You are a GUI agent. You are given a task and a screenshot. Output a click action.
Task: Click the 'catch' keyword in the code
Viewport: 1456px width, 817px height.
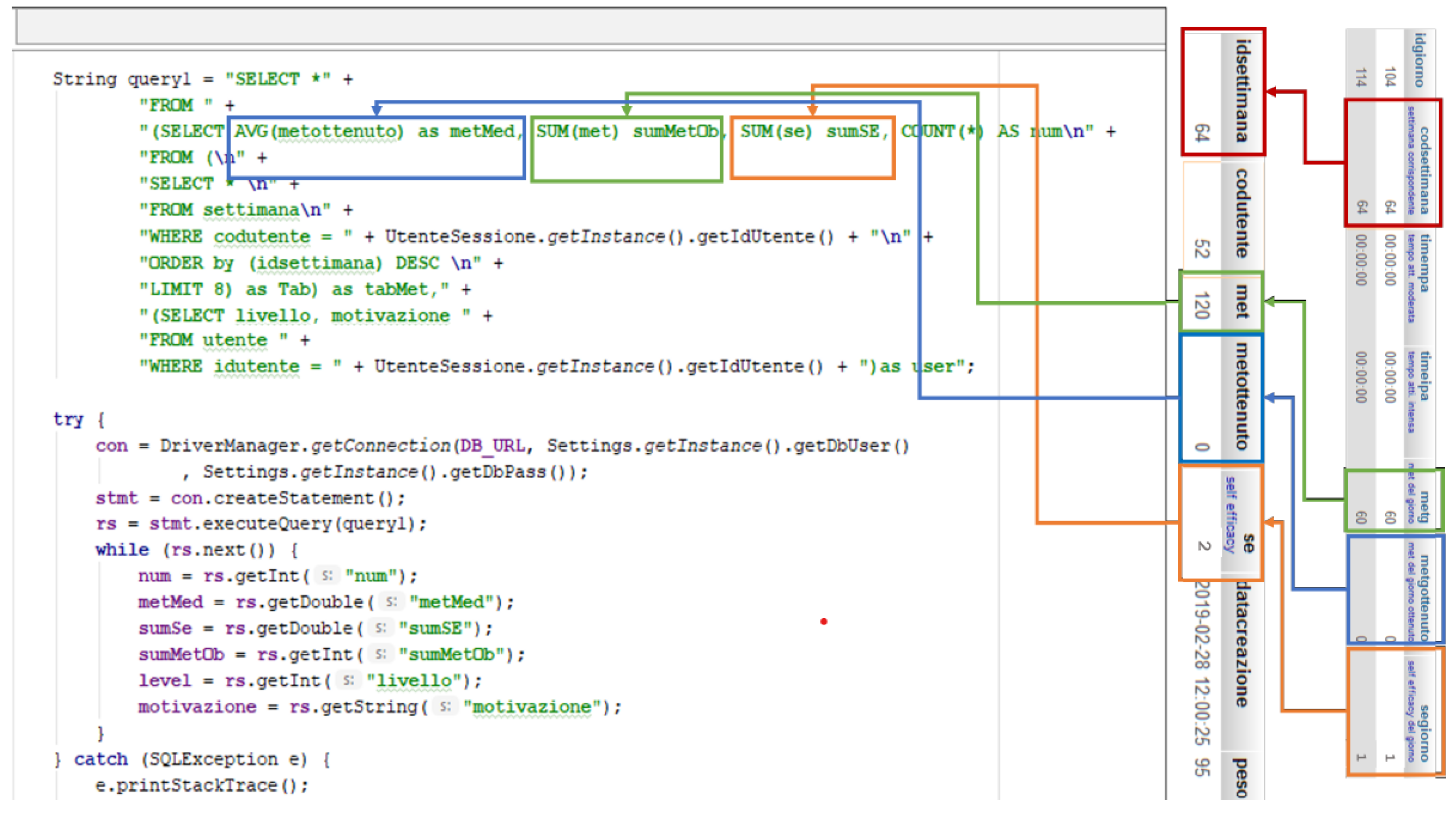(x=101, y=759)
